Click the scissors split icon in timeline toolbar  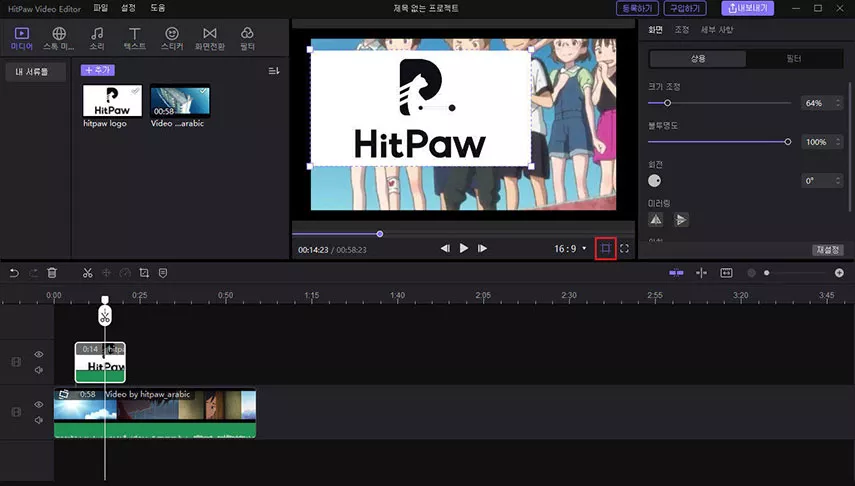pyautogui.click(x=87, y=273)
